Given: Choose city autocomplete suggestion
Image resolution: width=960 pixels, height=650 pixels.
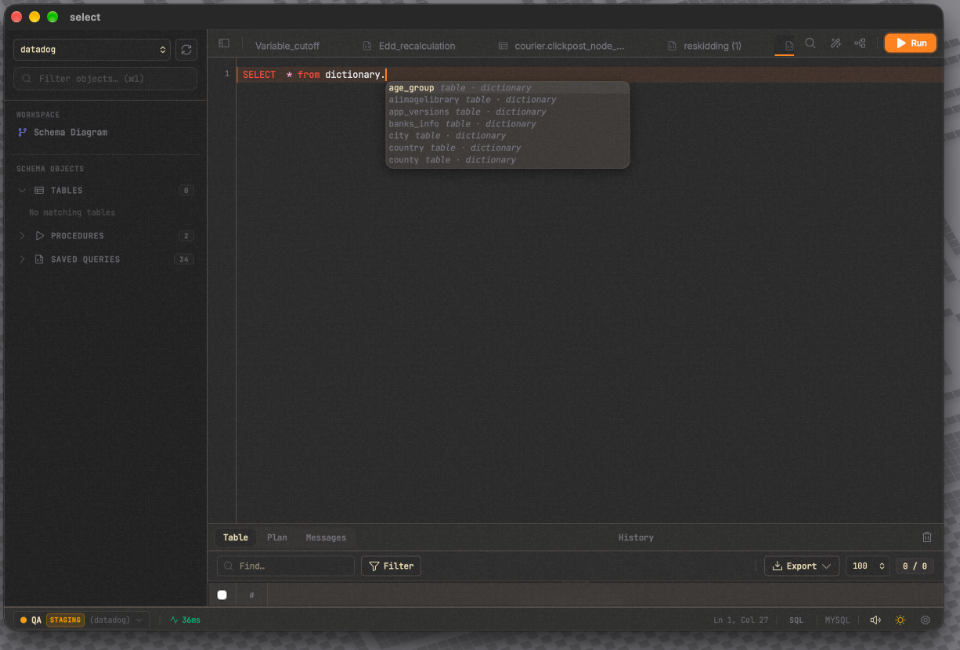Looking at the screenshot, I should pyautogui.click(x=507, y=136).
